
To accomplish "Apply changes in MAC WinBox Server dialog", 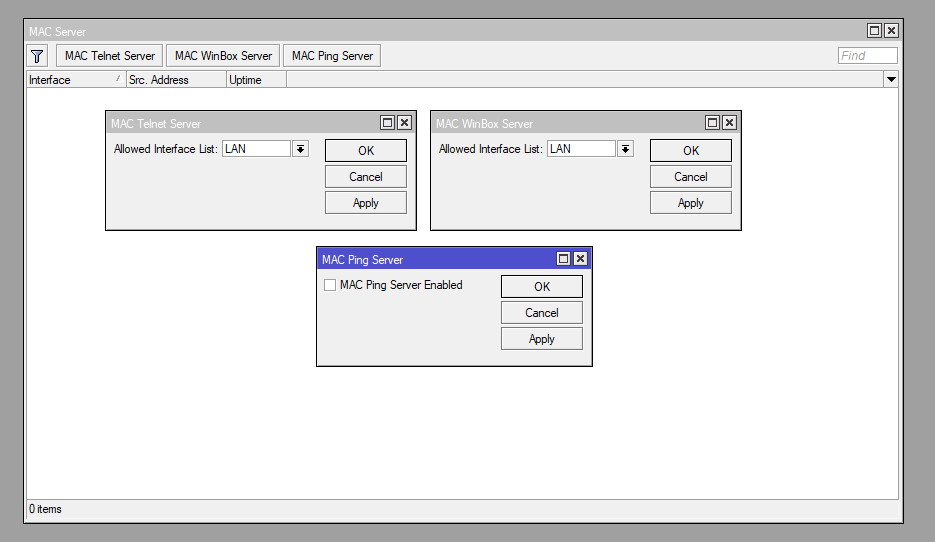I will pyautogui.click(x=691, y=203).
